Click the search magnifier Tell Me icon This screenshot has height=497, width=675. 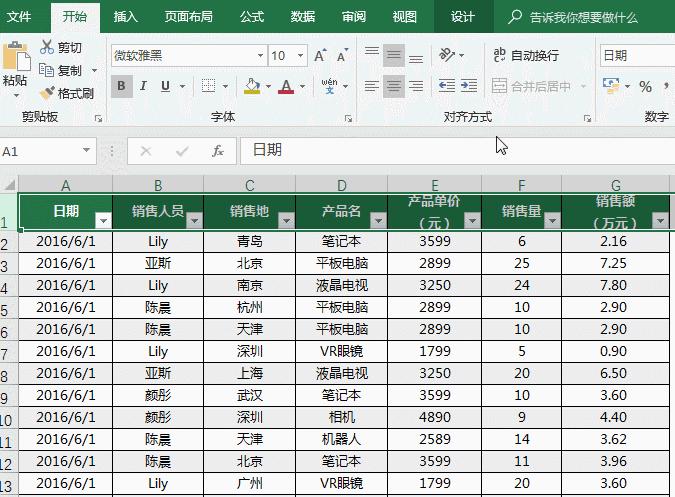[514, 17]
